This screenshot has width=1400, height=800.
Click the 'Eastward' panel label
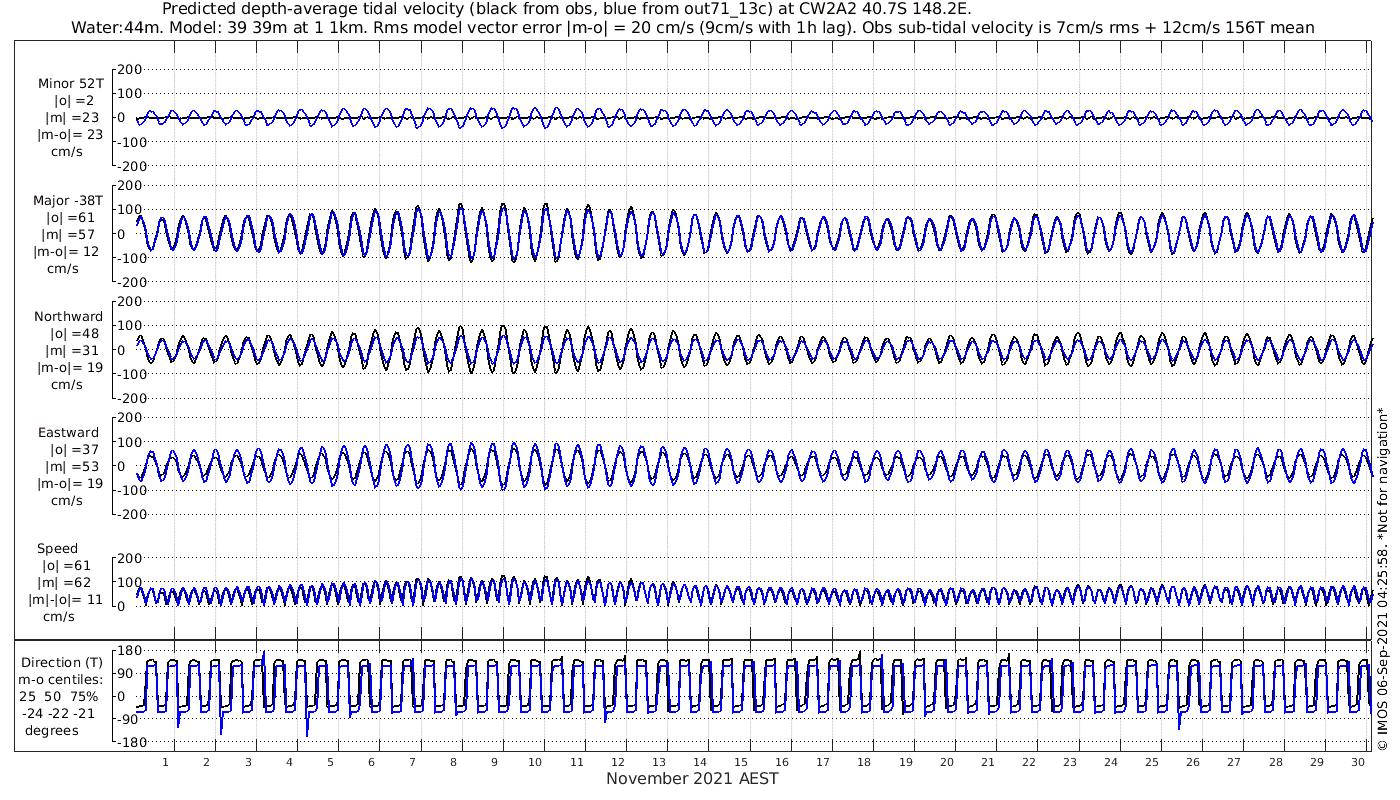pyautogui.click(x=69, y=433)
